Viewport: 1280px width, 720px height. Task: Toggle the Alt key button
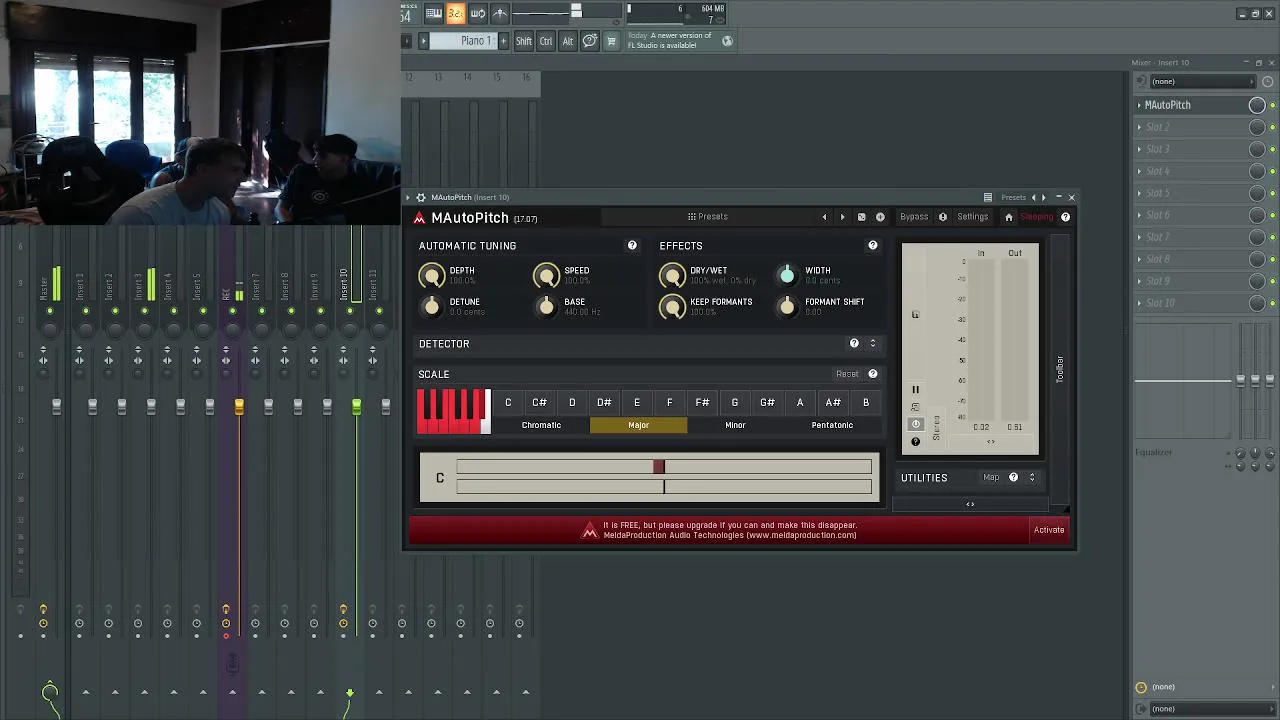pyautogui.click(x=568, y=41)
